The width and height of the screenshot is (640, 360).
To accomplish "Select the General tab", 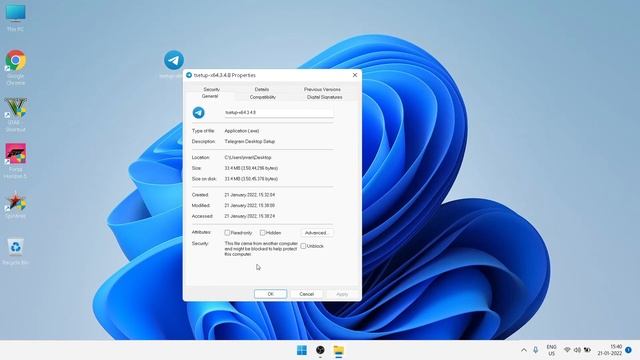I will (210, 96).
